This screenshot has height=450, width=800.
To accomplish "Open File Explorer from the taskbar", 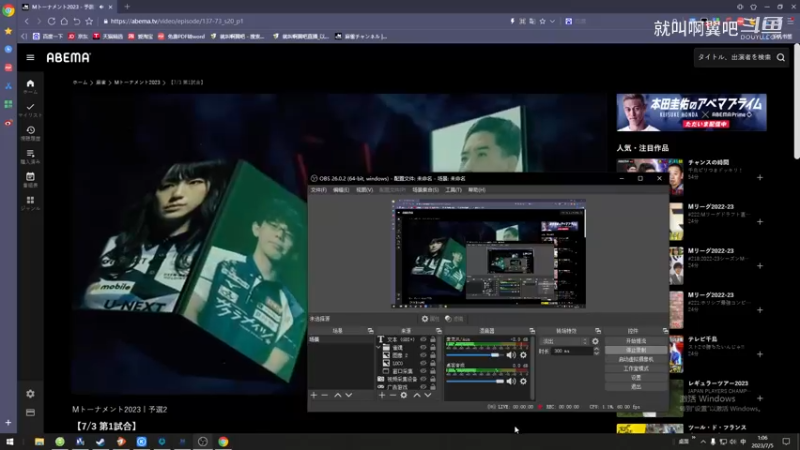I will [x=39, y=441].
